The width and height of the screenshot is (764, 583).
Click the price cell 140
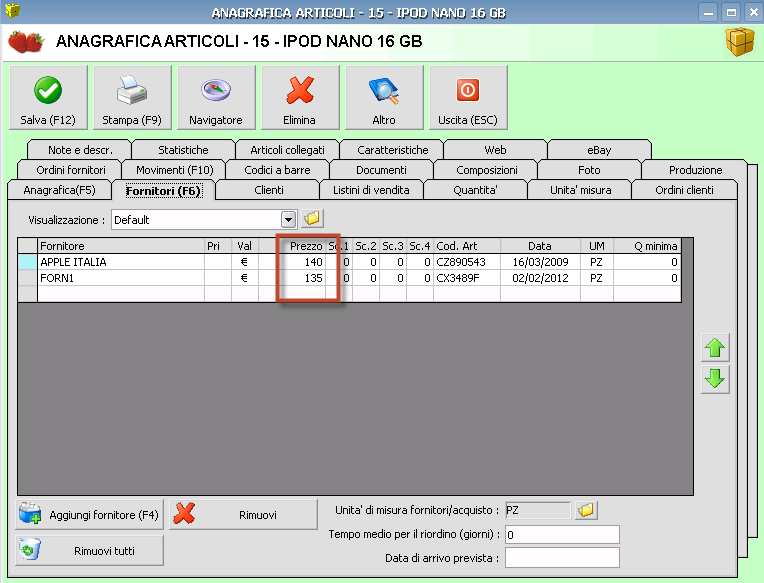point(292,262)
